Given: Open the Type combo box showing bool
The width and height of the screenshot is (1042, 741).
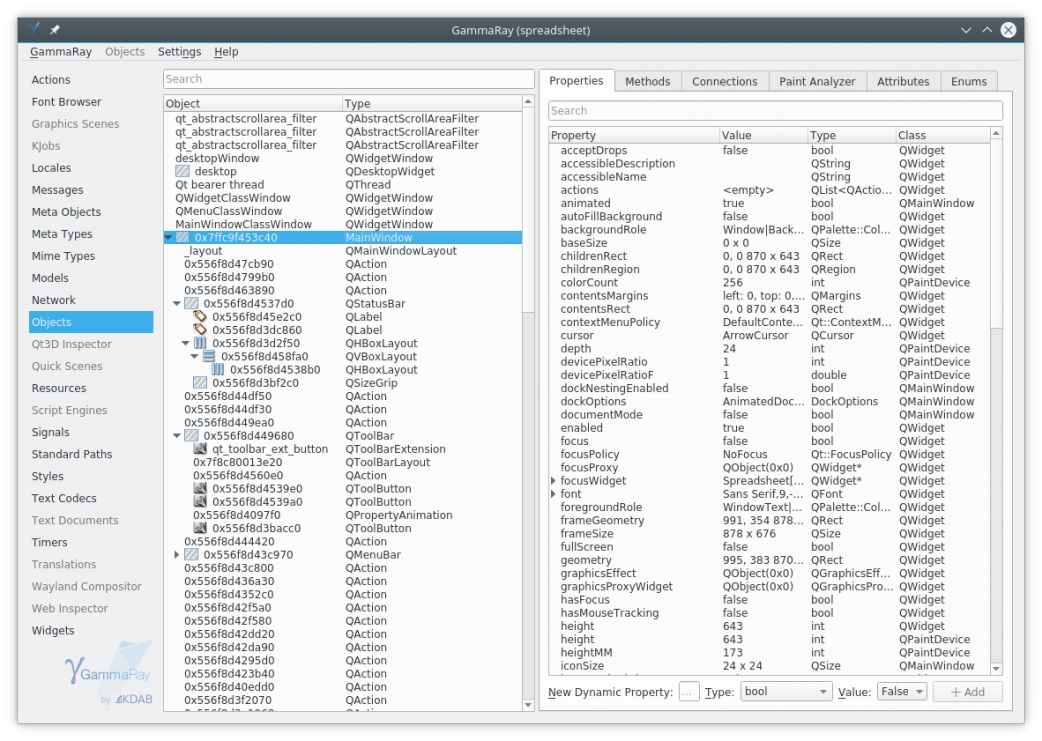Looking at the screenshot, I should pyautogui.click(x=786, y=691).
